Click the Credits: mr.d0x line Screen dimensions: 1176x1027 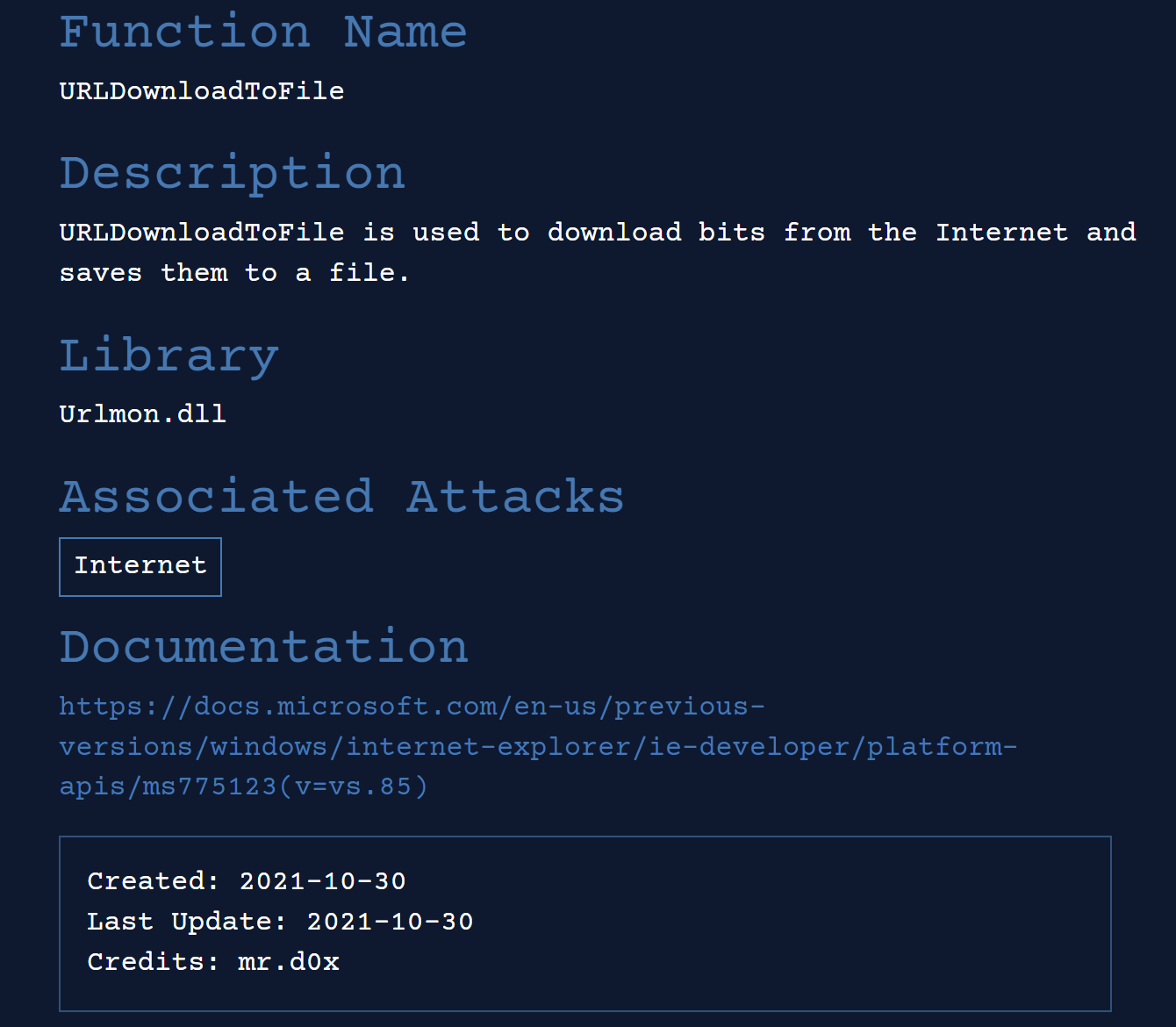point(213,962)
